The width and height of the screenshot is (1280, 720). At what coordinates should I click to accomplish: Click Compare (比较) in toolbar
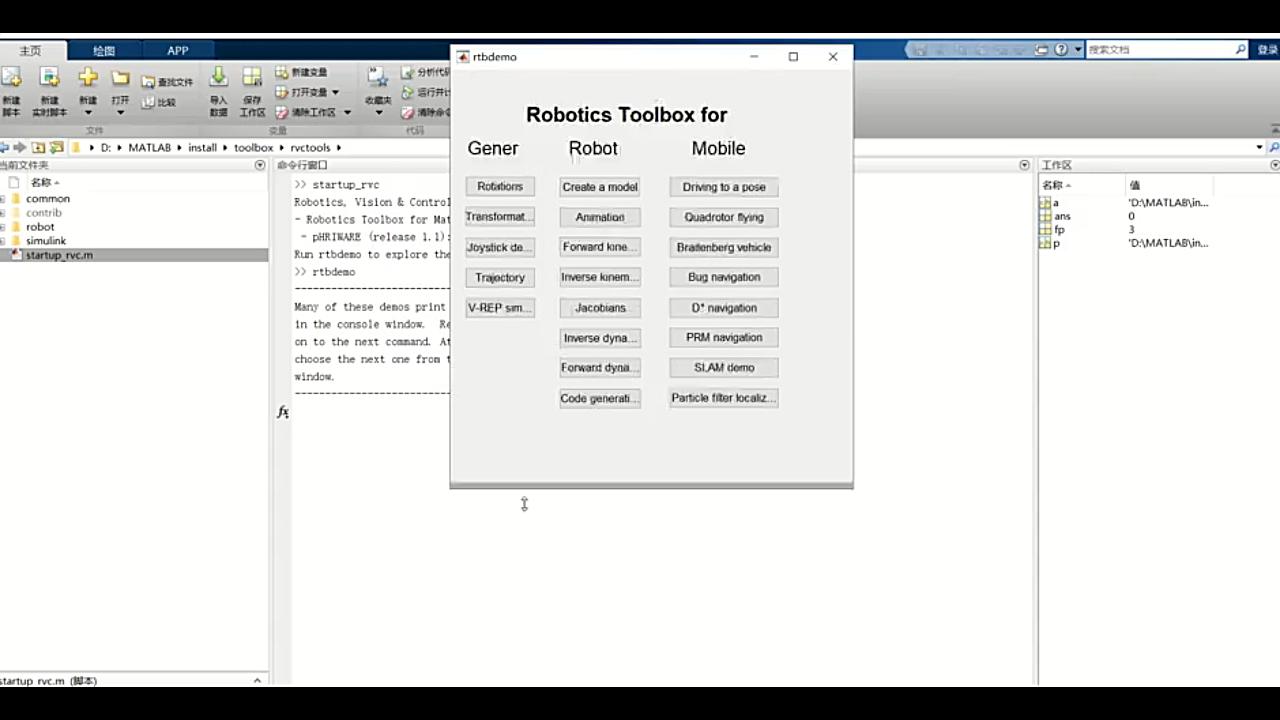click(x=160, y=102)
